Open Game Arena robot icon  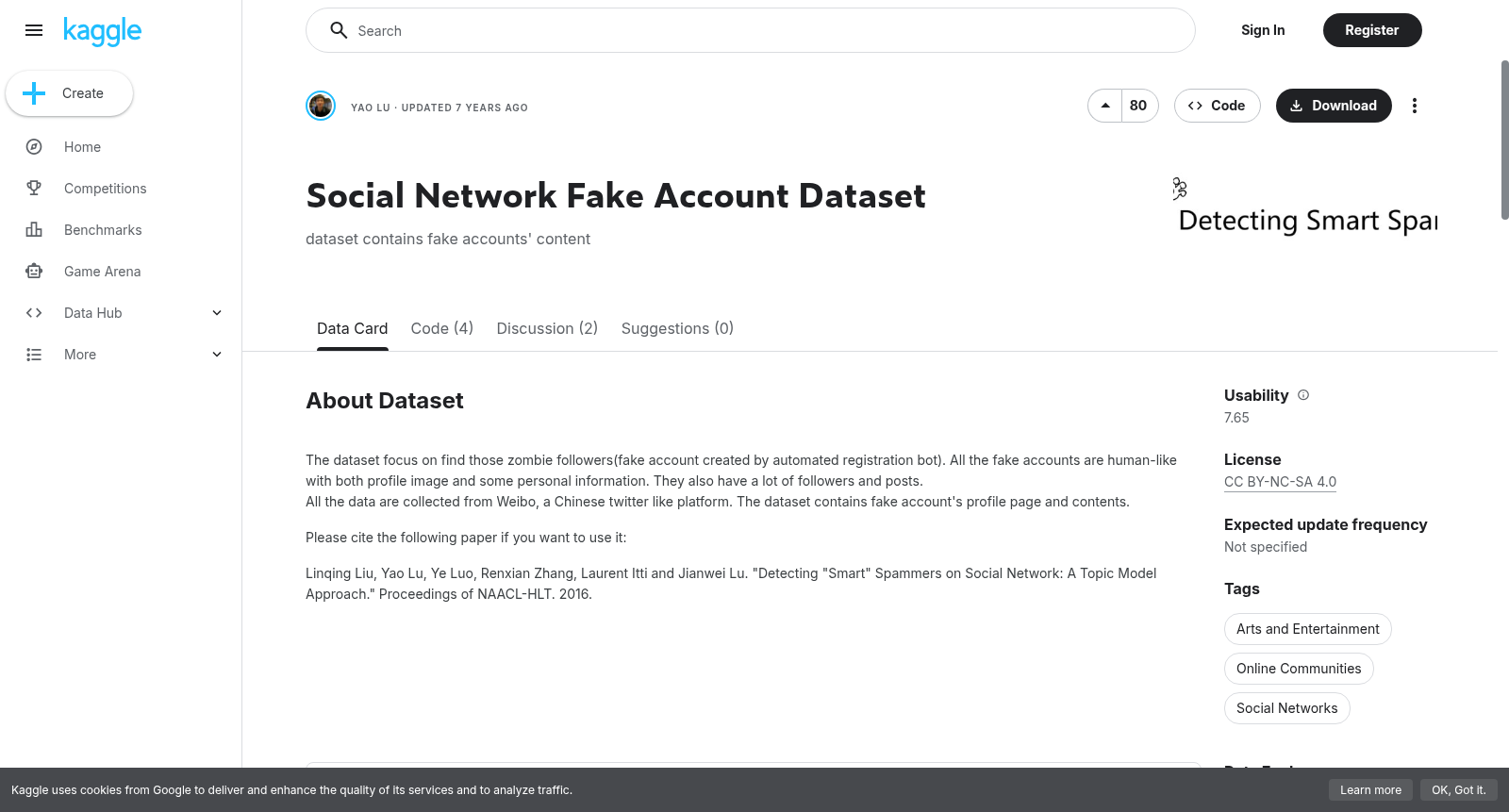[34, 272]
